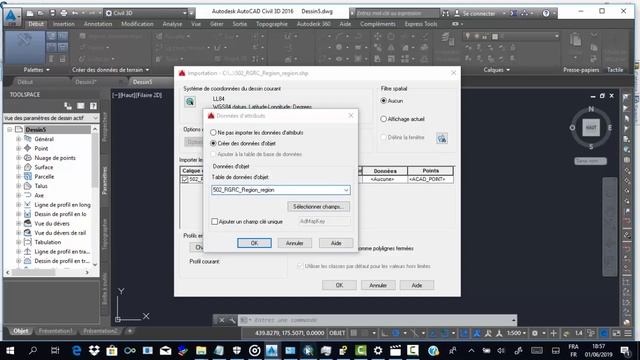Click the Help question mark icon in title bar
This screenshot has height=360, width=640.
point(546,13)
